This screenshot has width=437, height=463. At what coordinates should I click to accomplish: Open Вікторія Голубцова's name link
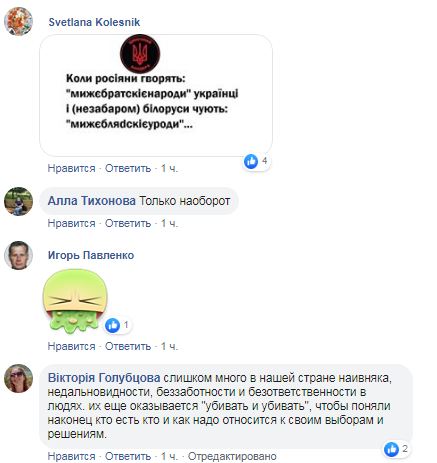pyautogui.click(x=104, y=378)
